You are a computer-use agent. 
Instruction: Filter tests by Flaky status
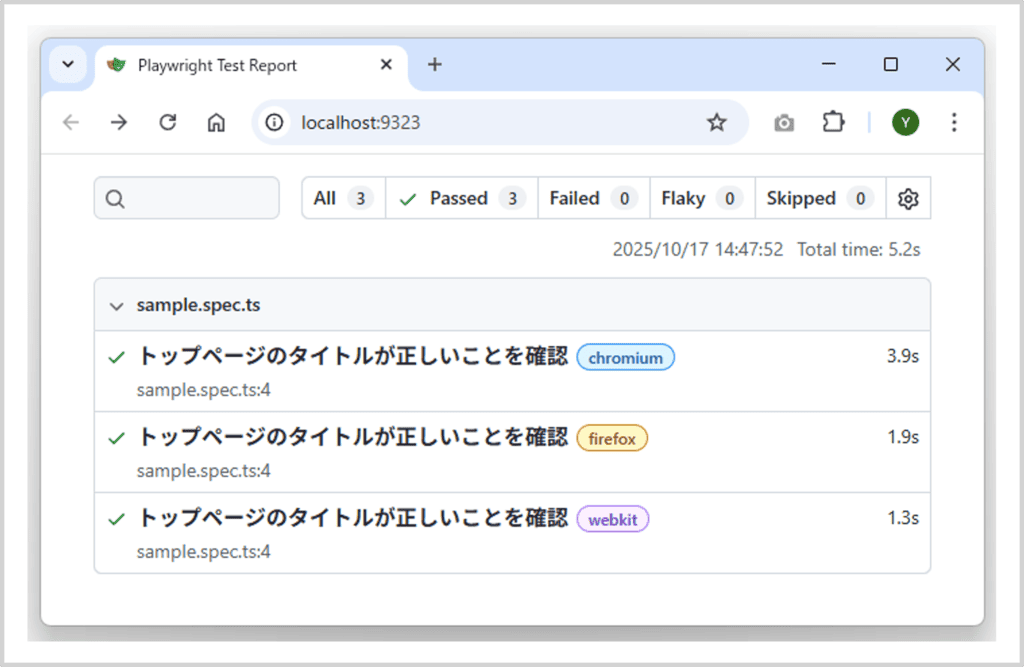pyautogui.click(x=701, y=199)
